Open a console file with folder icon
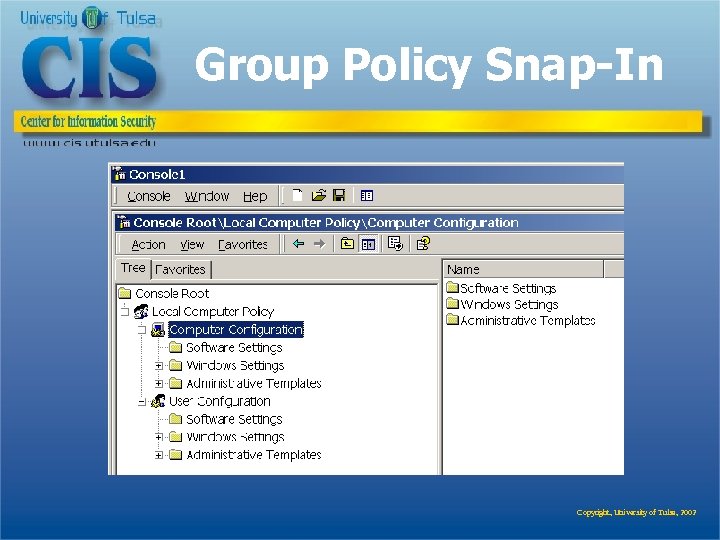720x540 pixels. click(318, 196)
